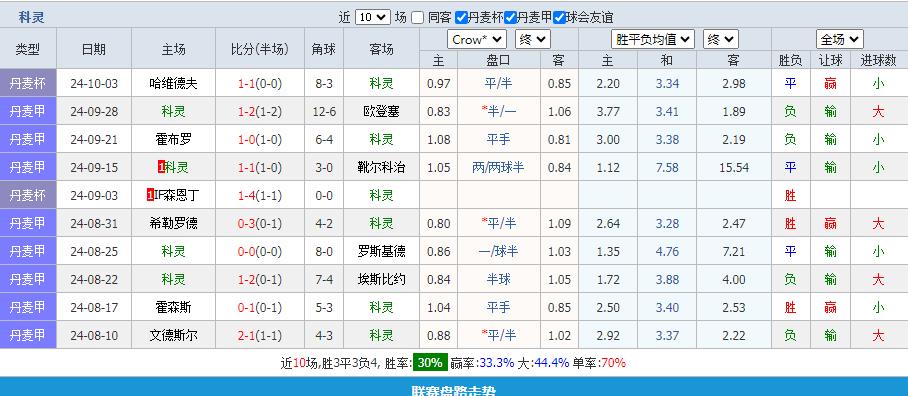Open the 文德斯尔 team link
This screenshot has width=908, height=396.
click(173, 335)
